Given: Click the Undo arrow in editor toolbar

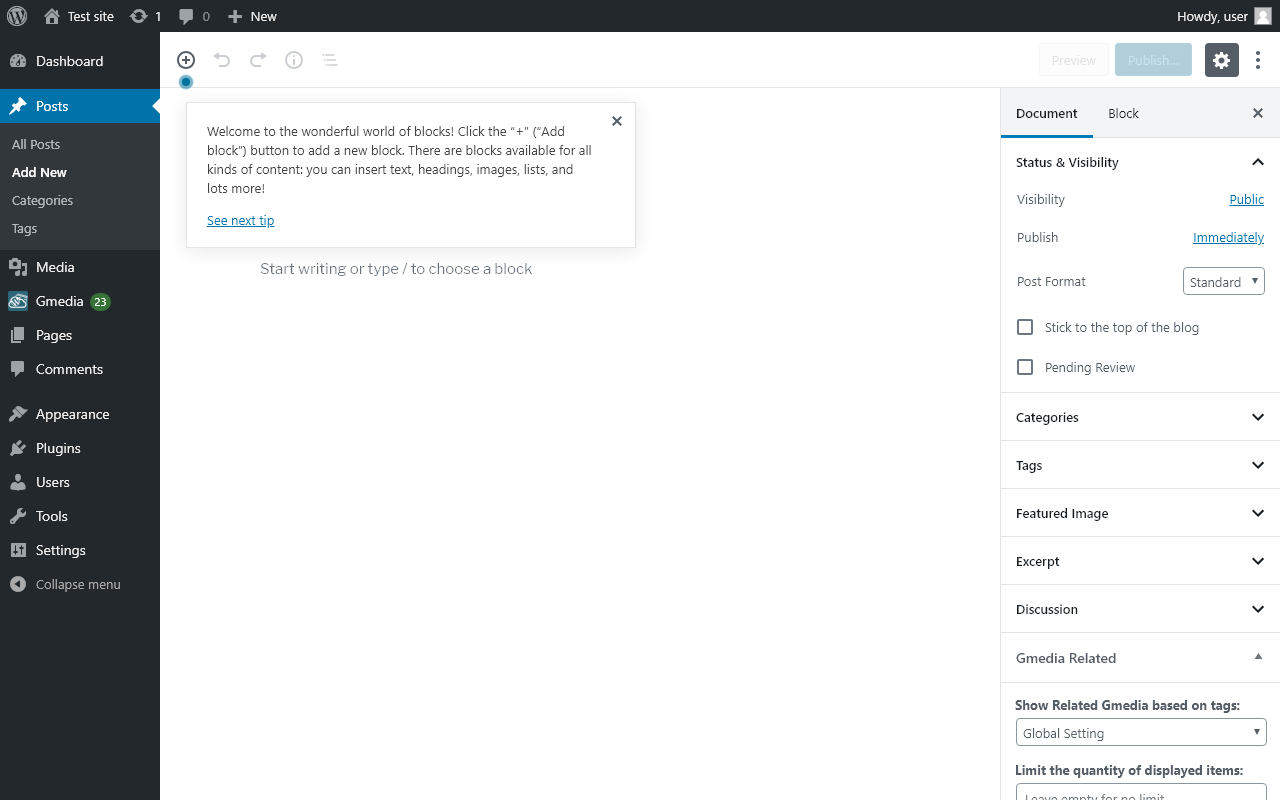Looking at the screenshot, I should [222, 60].
